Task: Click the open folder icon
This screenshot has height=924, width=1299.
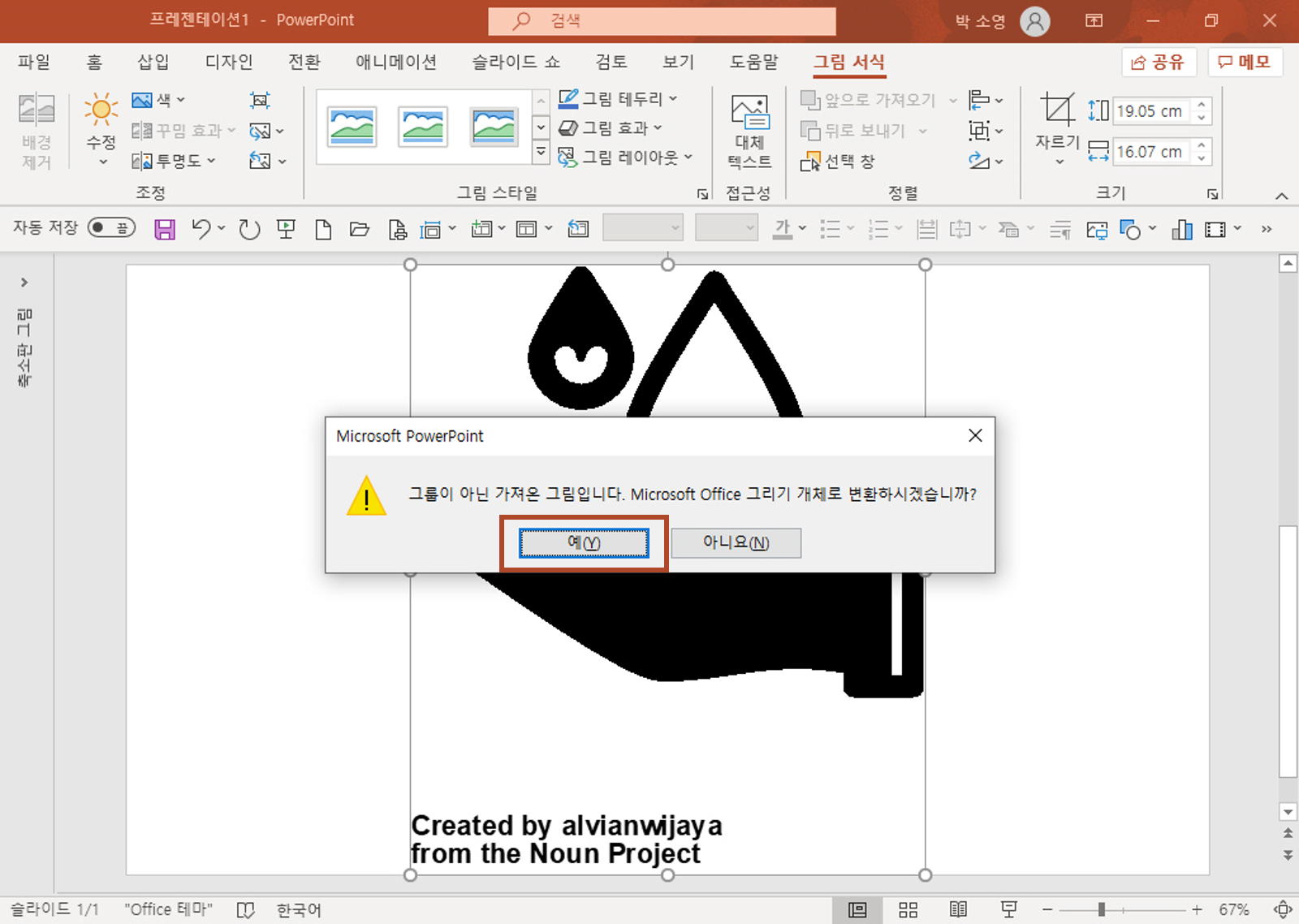Action: (360, 230)
